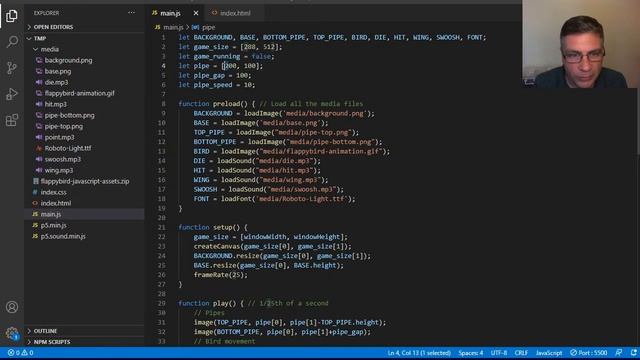The height and width of the screenshot is (360, 640).
Task: Click the feedback icon in status bar
Action: click(619, 353)
